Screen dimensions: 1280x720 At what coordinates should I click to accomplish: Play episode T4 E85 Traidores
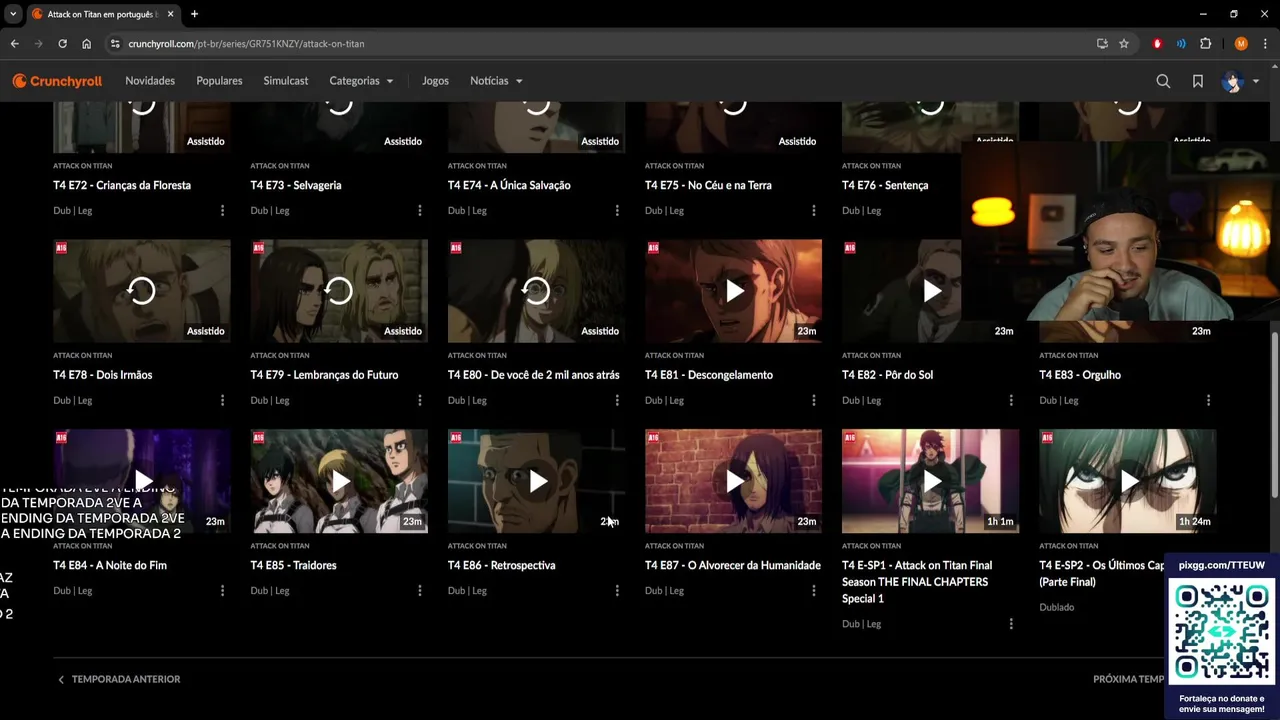click(x=339, y=481)
